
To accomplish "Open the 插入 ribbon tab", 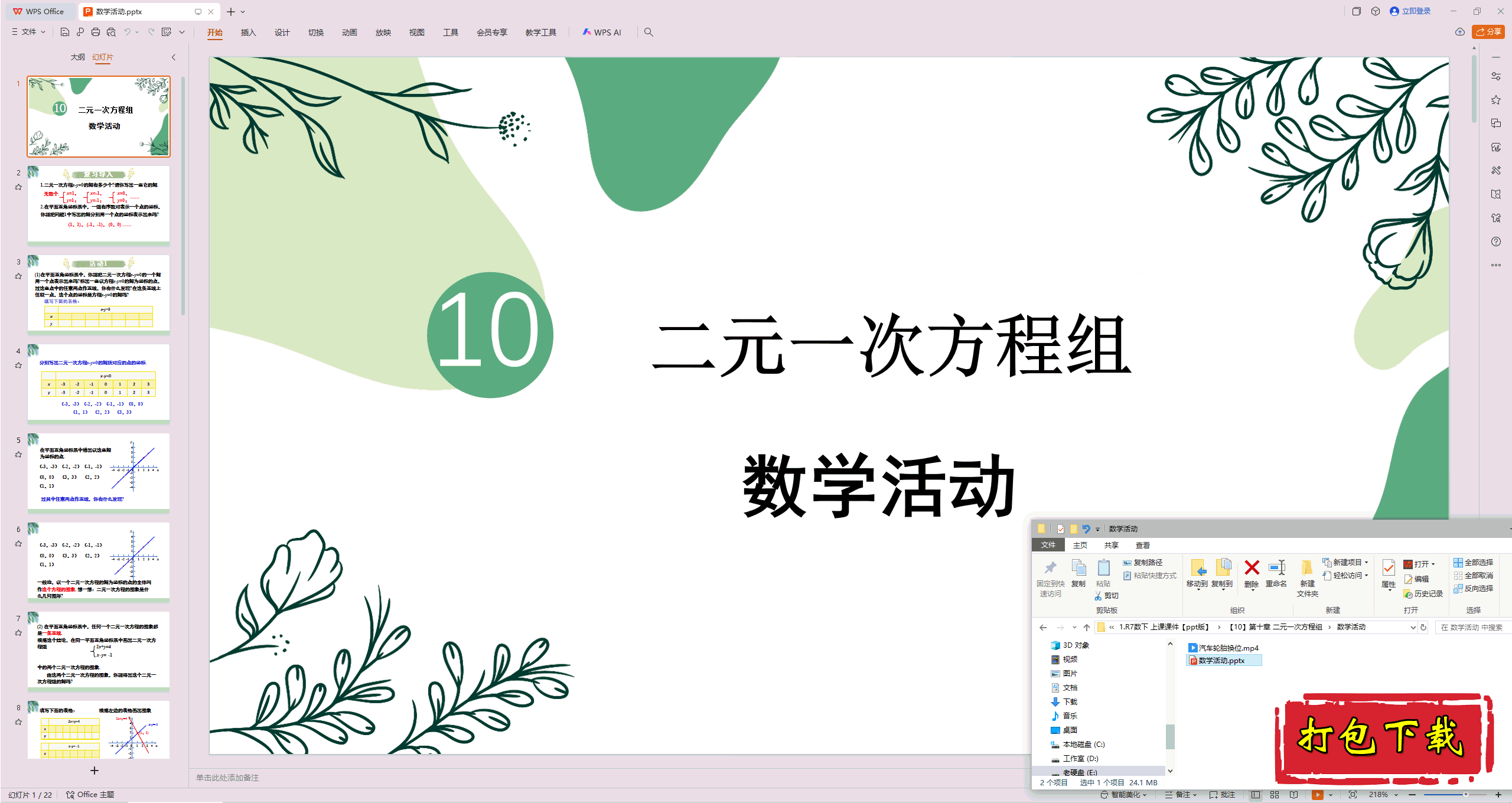I will [248, 32].
